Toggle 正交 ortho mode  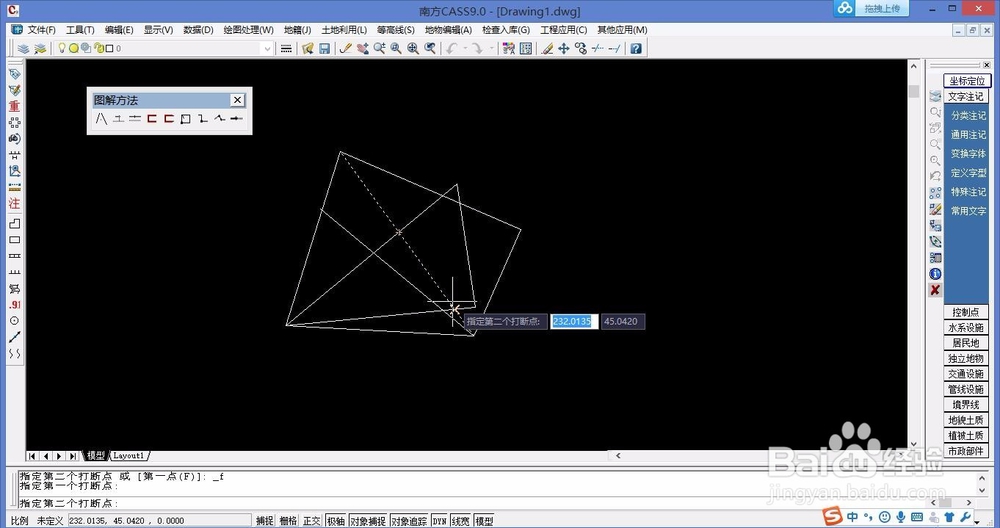click(x=312, y=521)
